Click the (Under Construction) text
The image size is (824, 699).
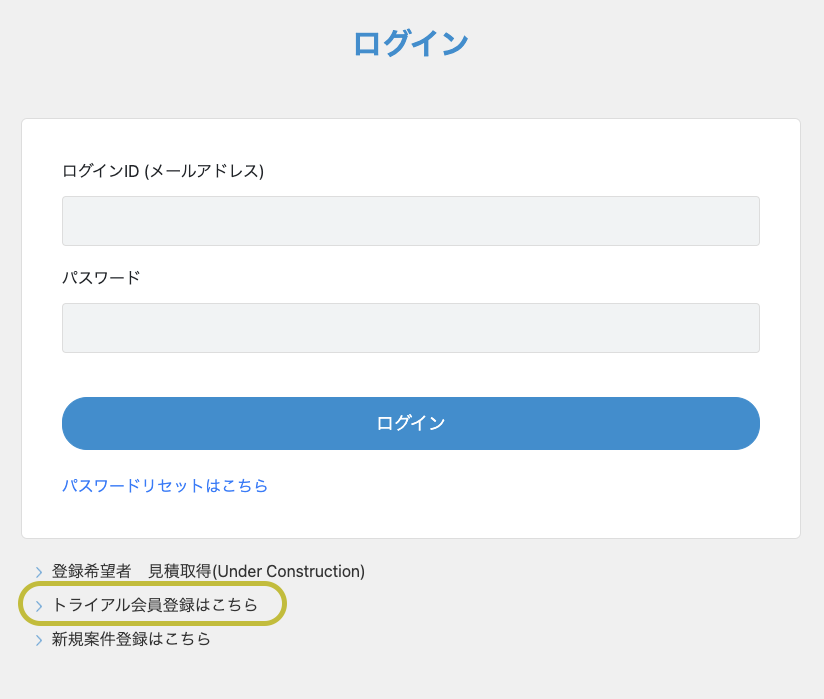288,572
